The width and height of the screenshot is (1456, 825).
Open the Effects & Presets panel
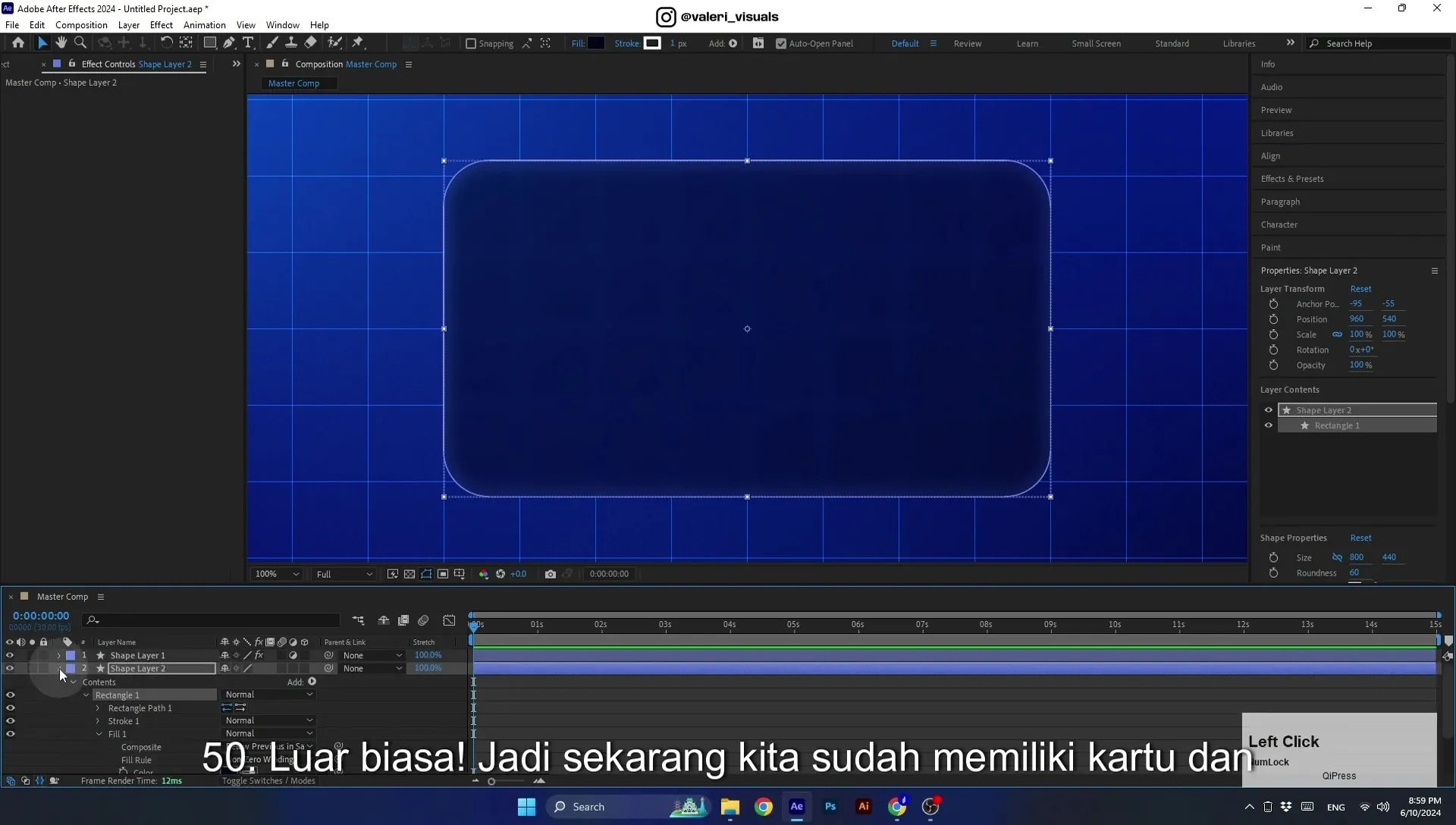click(x=1292, y=179)
